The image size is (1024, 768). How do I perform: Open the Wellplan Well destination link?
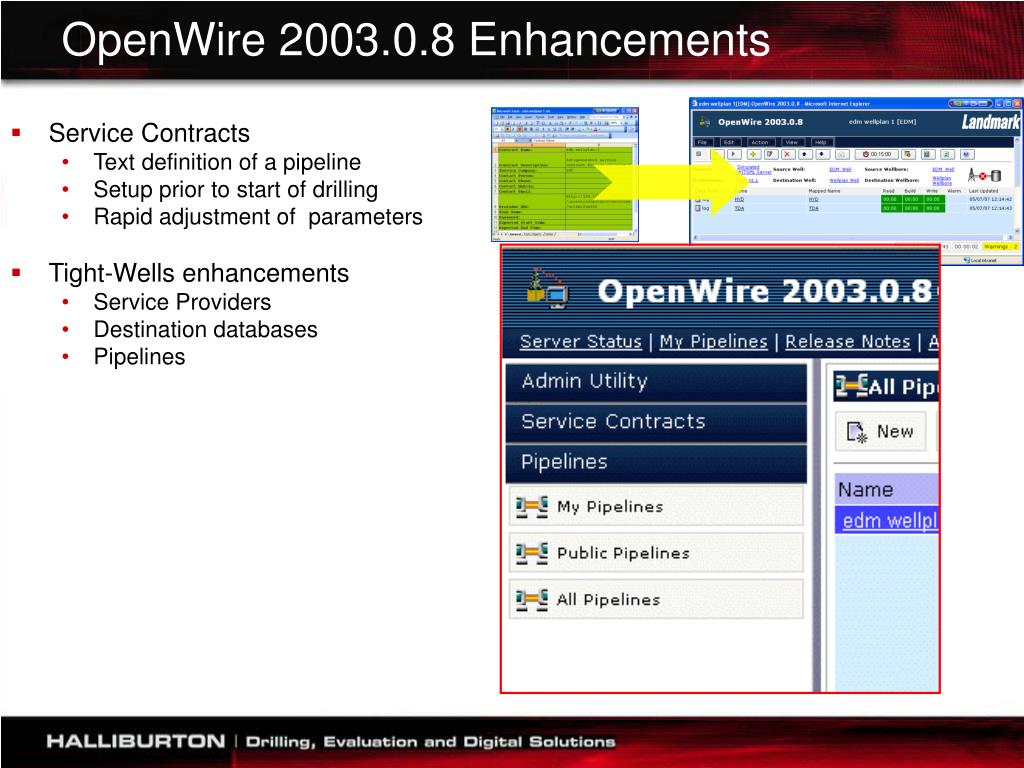click(844, 180)
